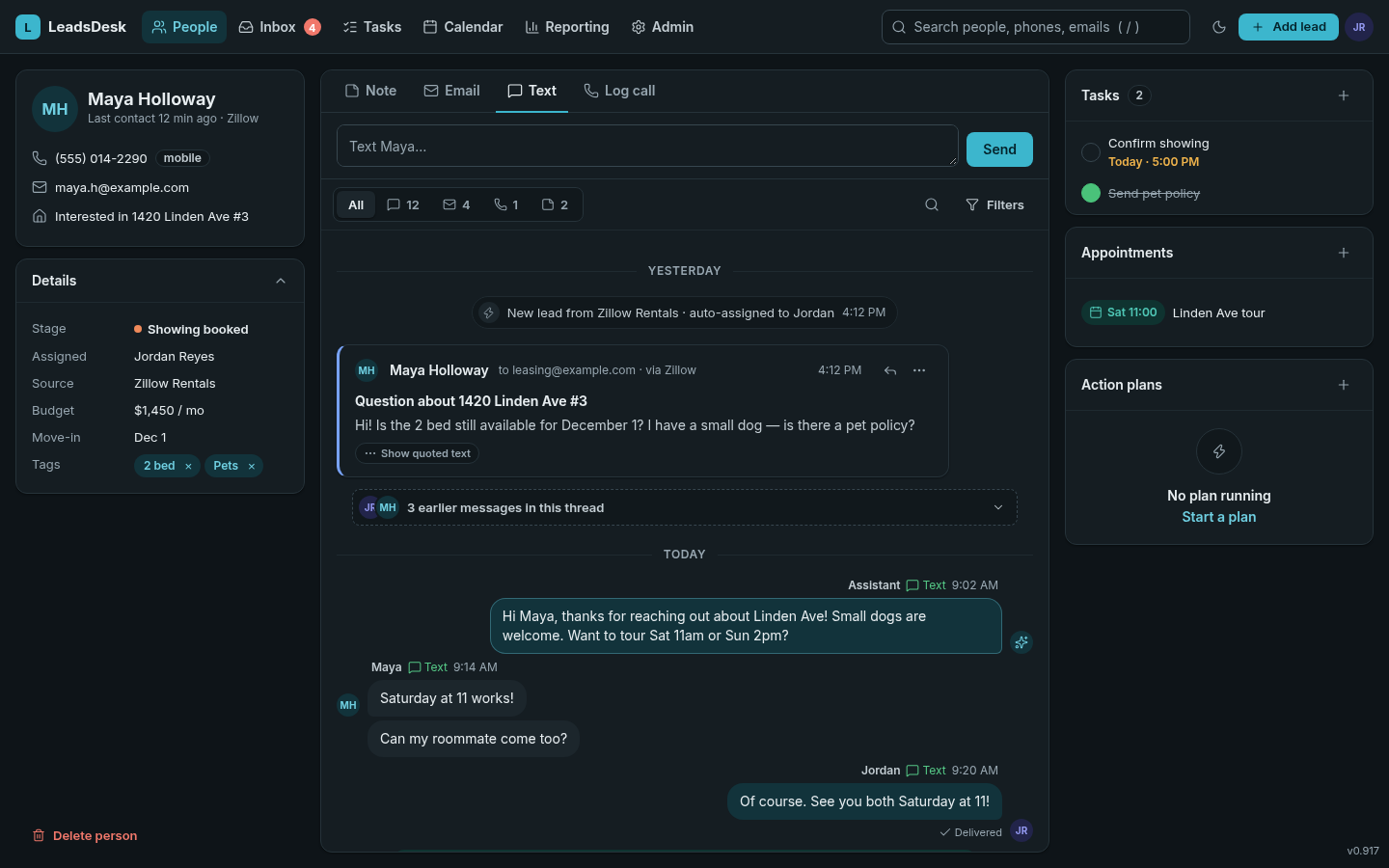Click the lightning icon on new lead event
Image resolution: width=1389 pixels, height=868 pixels.
point(489,312)
